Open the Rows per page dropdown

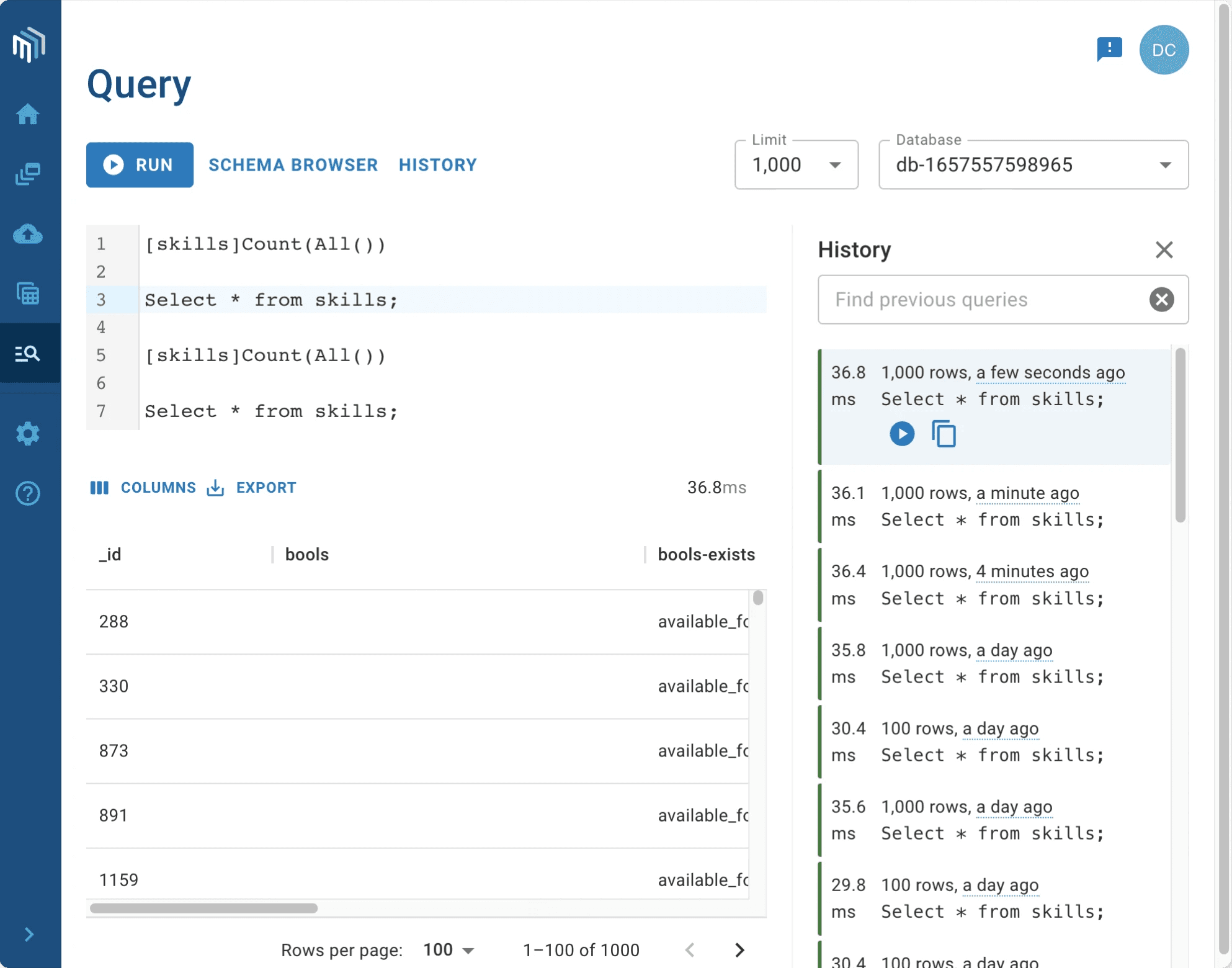(x=449, y=950)
